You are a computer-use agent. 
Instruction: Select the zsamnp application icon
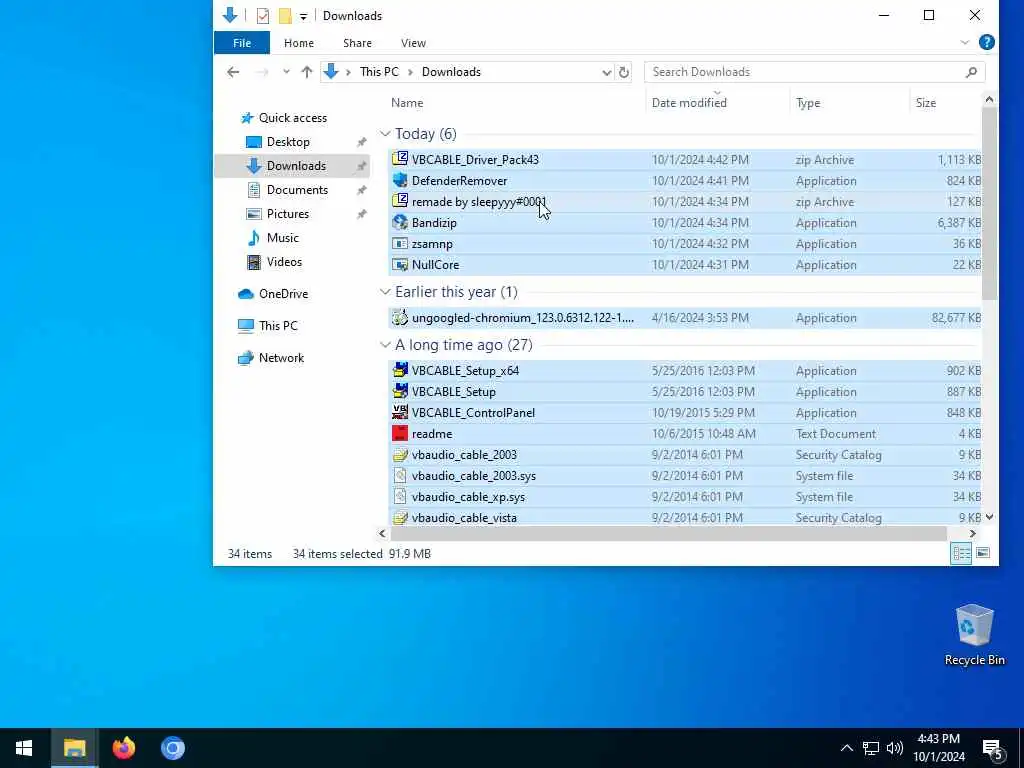point(400,244)
